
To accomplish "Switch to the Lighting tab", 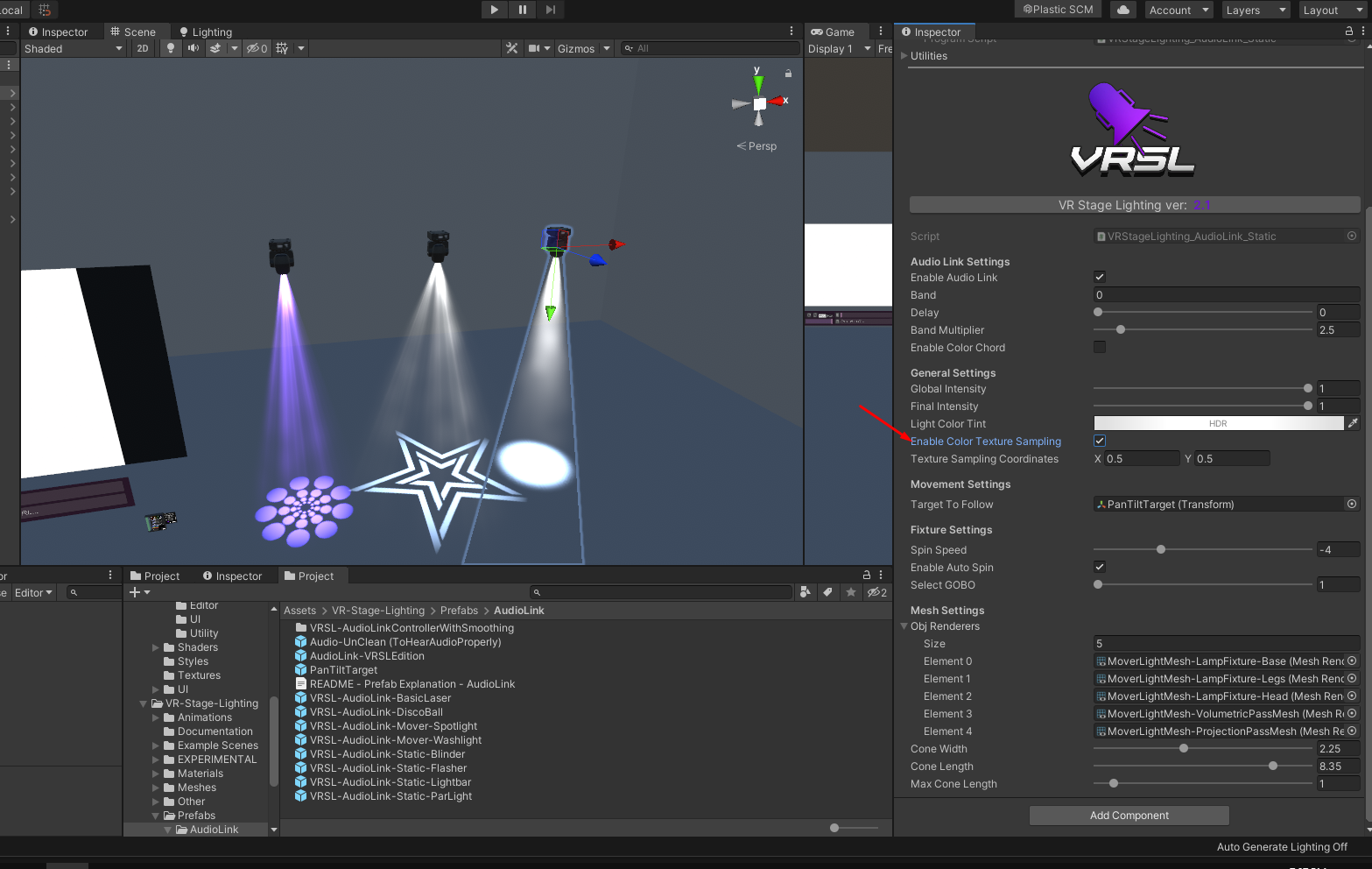I will tap(205, 32).
